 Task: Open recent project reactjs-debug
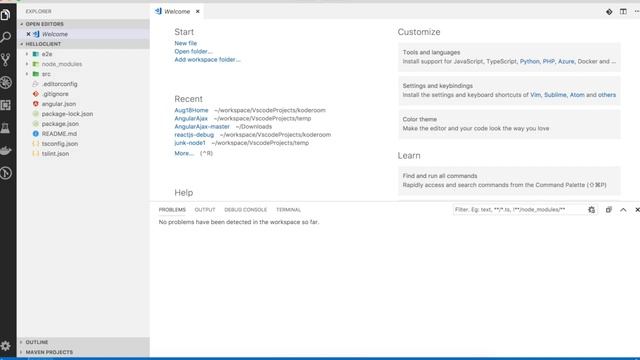coord(194,135)
